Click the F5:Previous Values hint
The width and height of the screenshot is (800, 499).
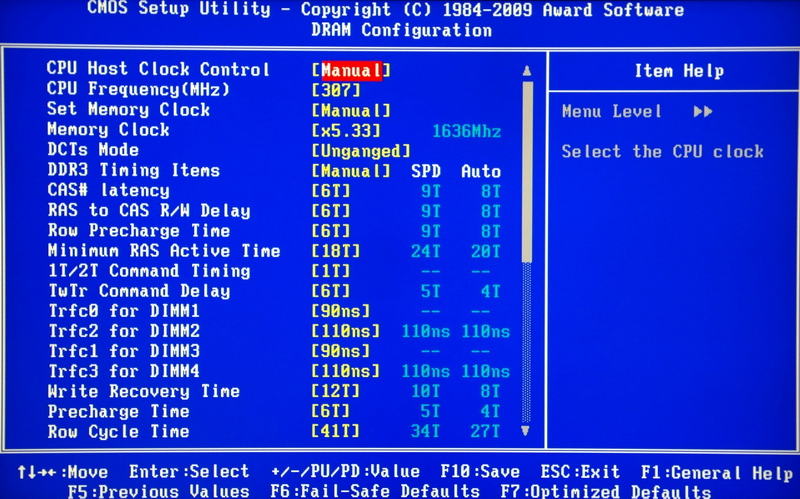[159, 491]
